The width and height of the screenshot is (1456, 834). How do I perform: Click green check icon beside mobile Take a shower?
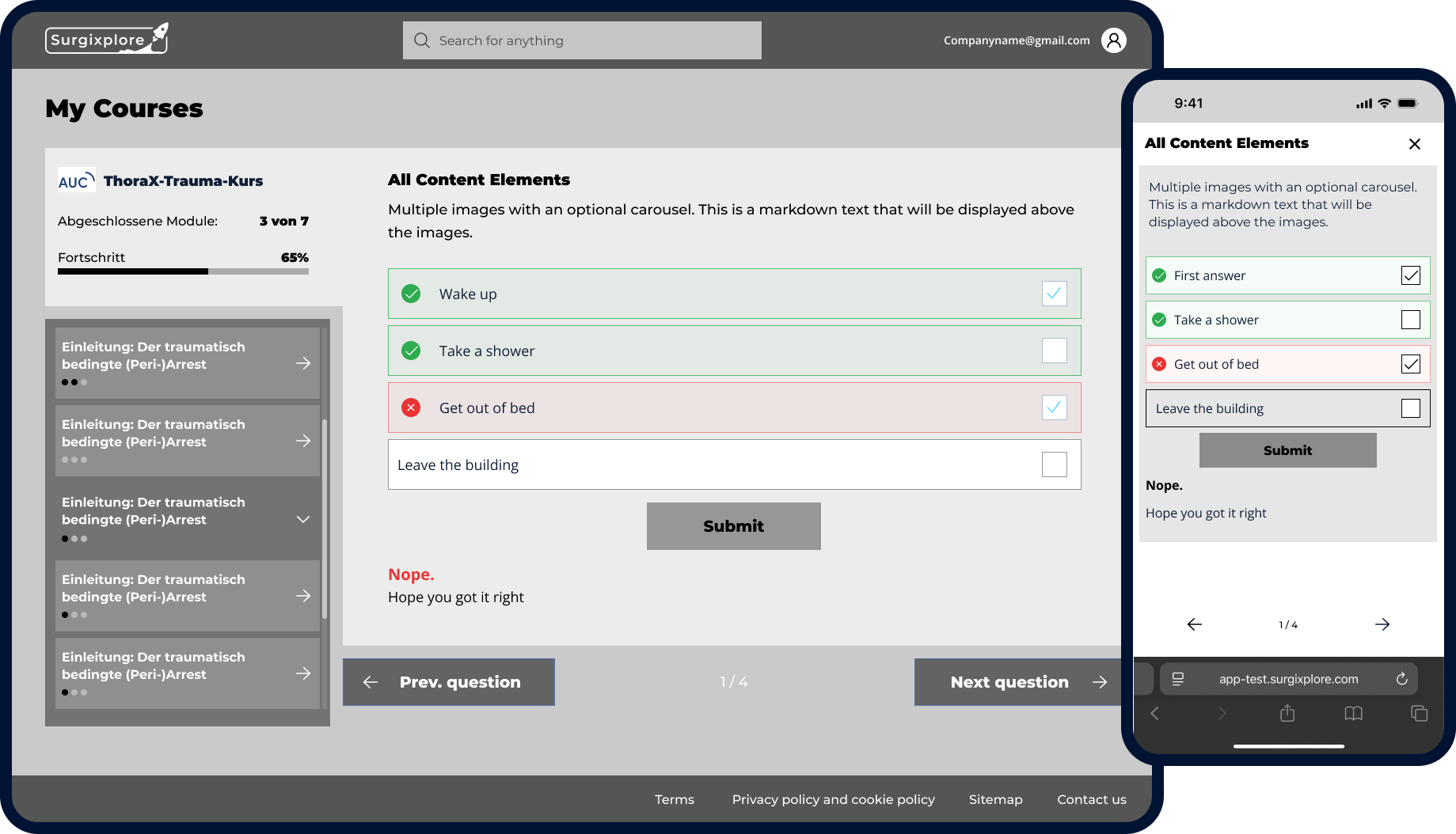[x=1159, y=320]
